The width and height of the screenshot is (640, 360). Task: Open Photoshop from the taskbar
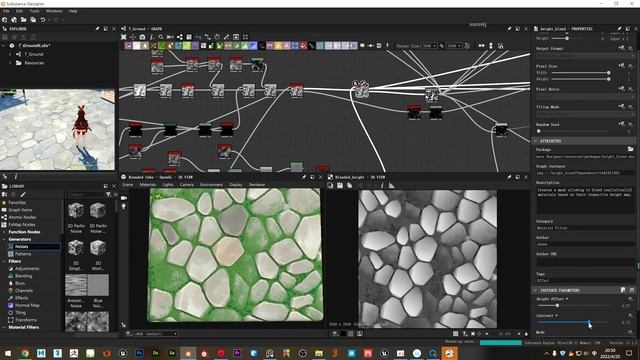coord(139,353)
